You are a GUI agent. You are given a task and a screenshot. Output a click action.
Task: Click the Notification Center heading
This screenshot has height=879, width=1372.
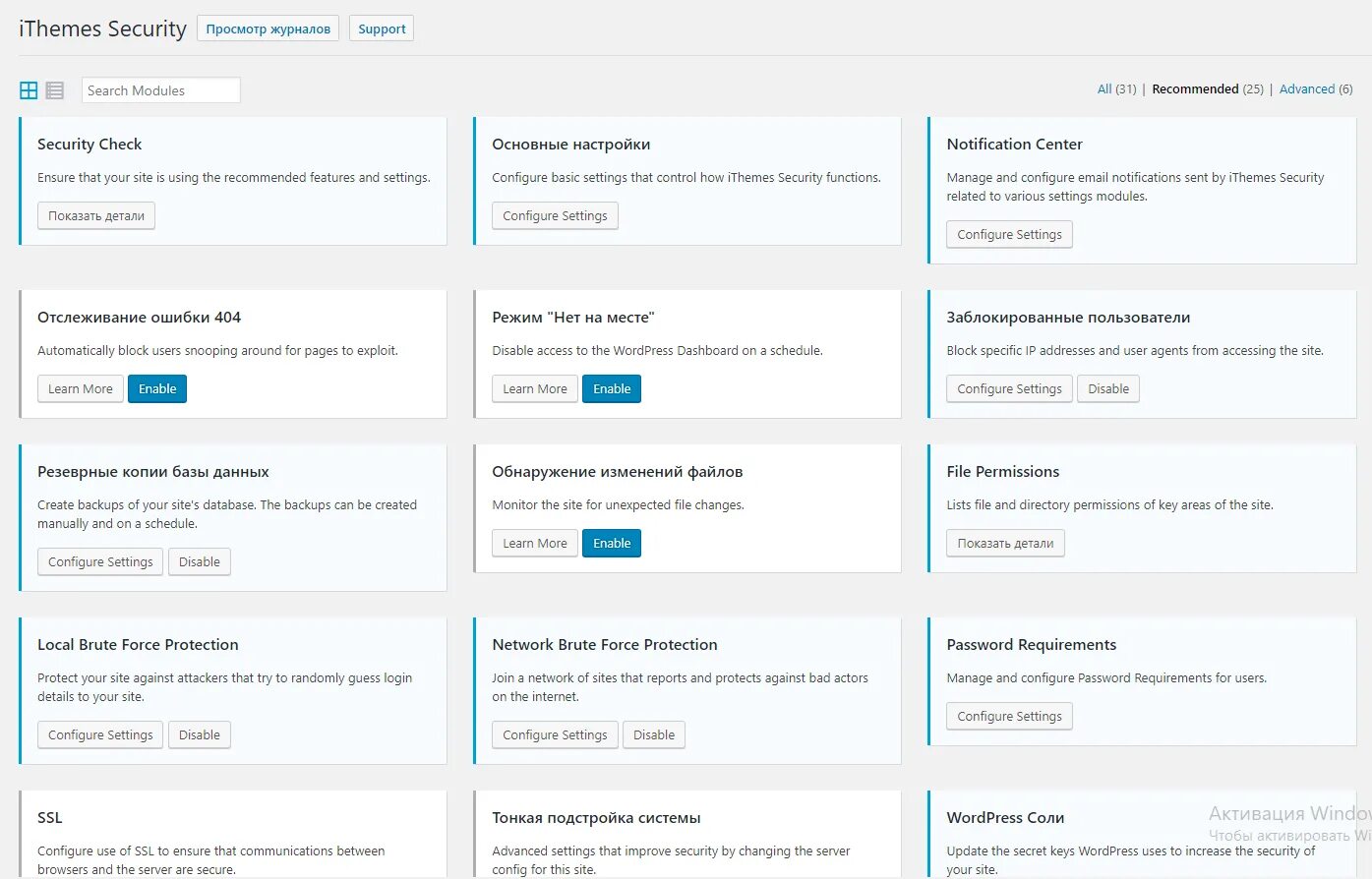coord(1014,145)
